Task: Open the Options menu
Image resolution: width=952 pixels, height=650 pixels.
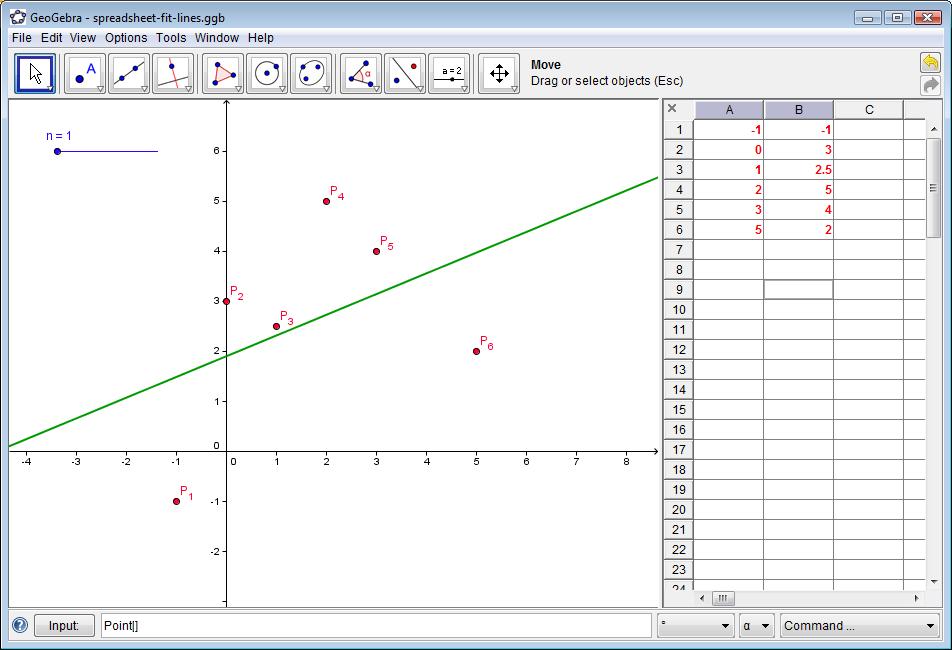Action: [x=126, y=38]
